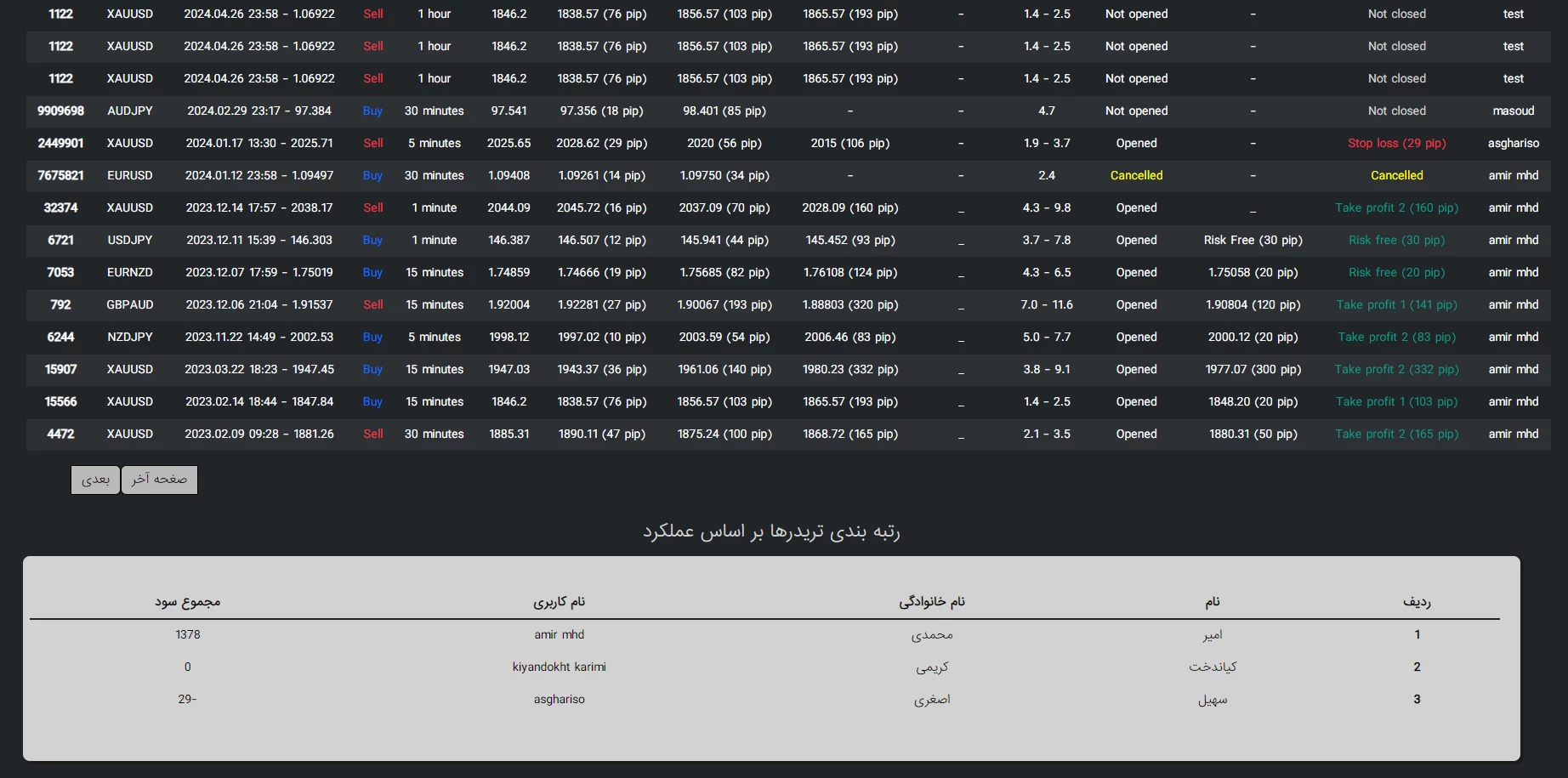The image size is (1568, 778).
Task: Click "Take profit 2 (83 pip)" result
Action: [1396, 337]
